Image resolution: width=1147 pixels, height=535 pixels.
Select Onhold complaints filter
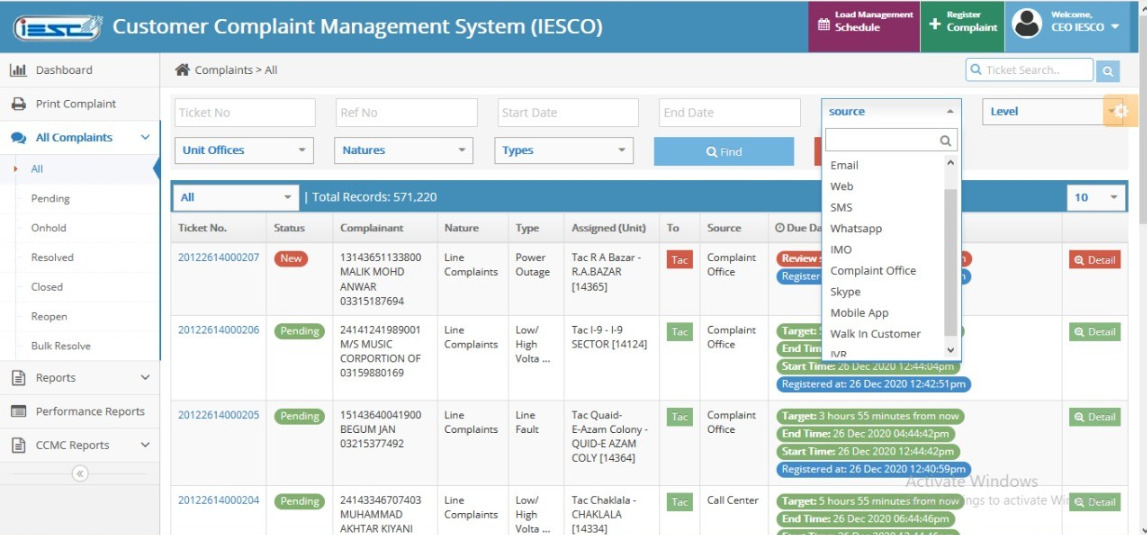(x=48, y=228)
